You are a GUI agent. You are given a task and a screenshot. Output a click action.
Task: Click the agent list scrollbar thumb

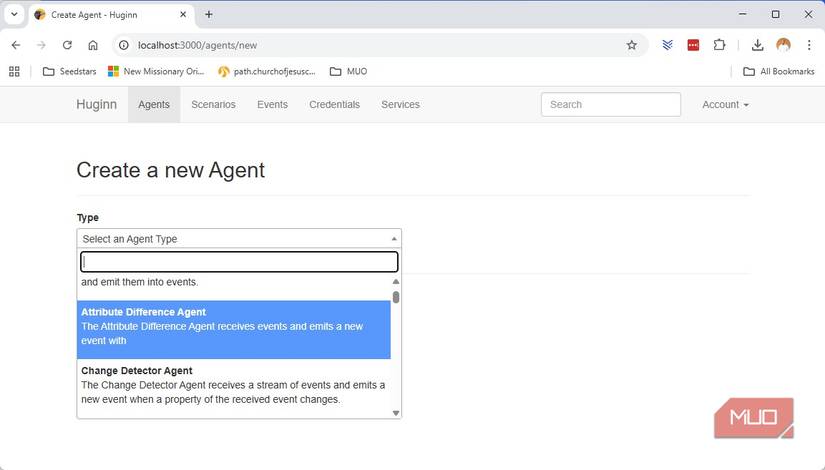[396, 297]
